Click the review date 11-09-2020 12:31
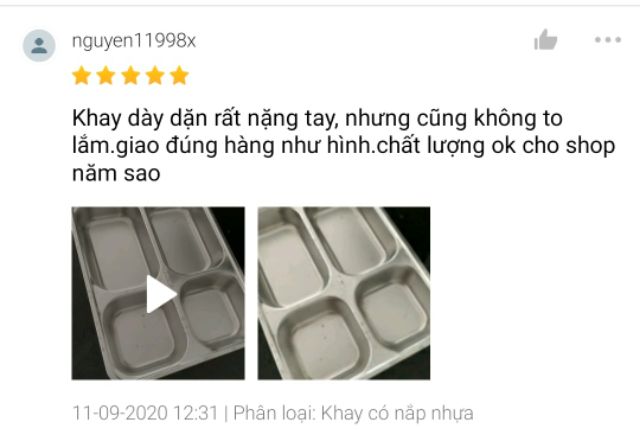 coord(145,413)
